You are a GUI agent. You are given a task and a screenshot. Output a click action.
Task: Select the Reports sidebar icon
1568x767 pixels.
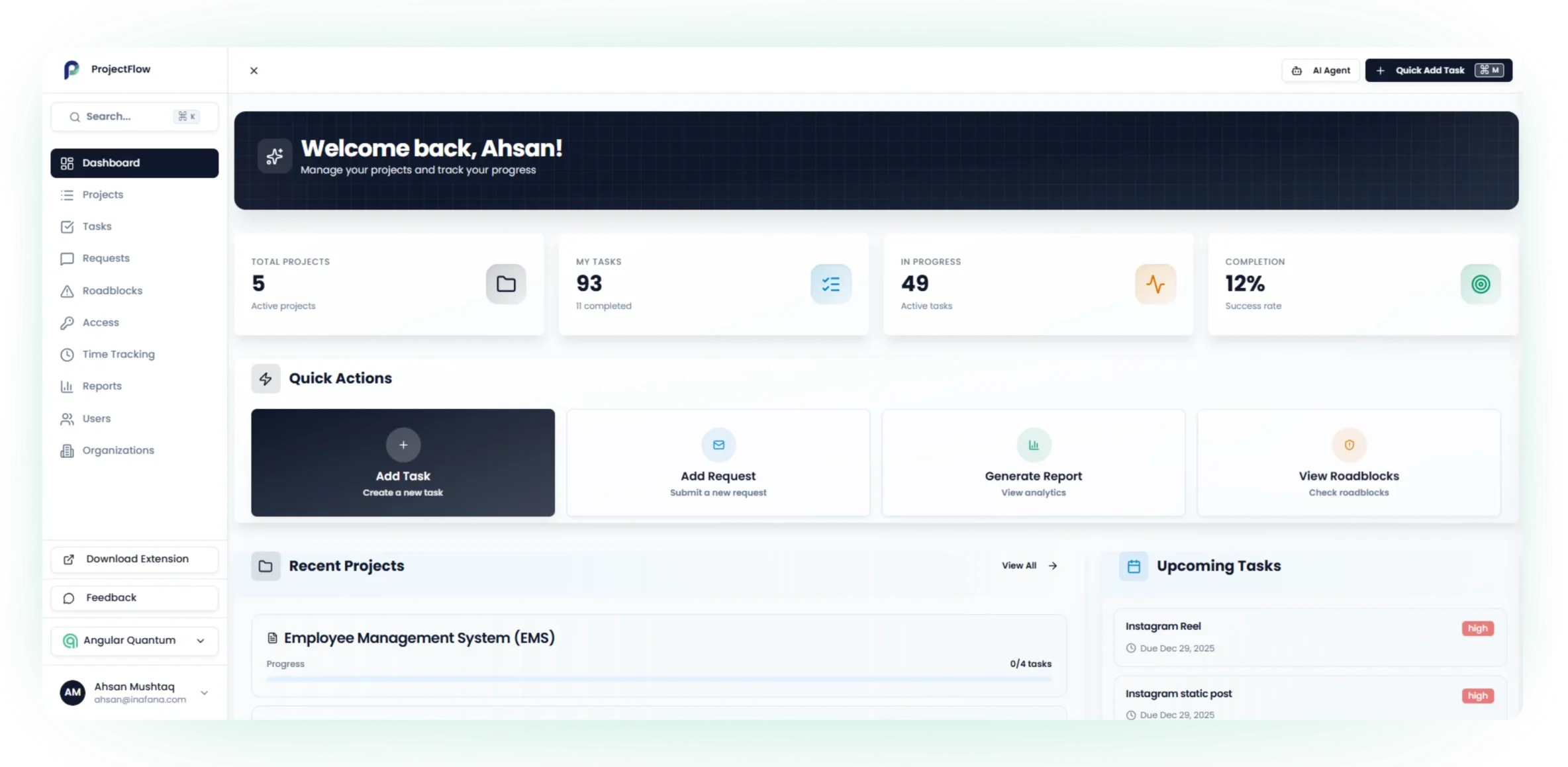68,386
